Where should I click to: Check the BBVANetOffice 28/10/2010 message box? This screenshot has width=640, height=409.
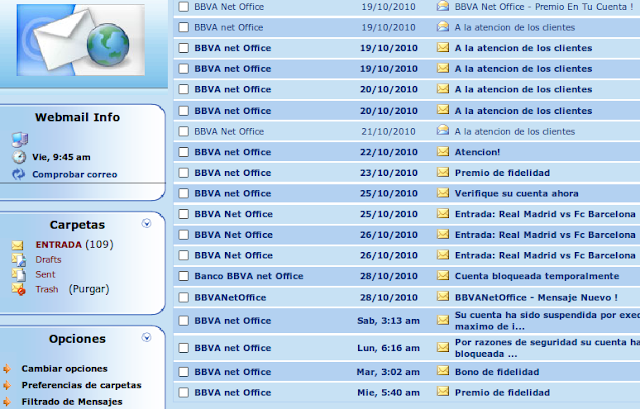click(x=184, y=298)
